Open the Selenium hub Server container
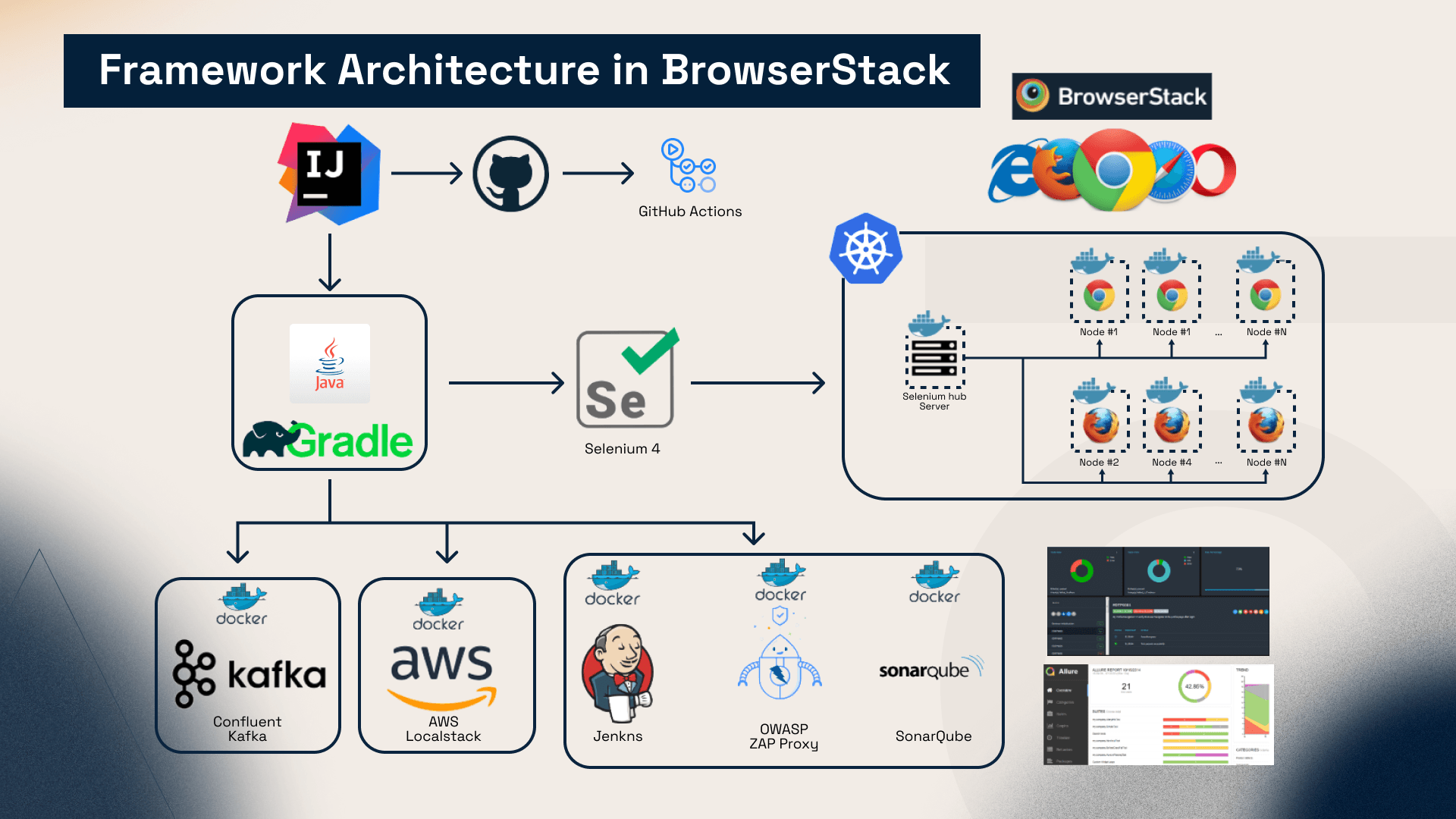Viewport: 1456px width, 819px height. (x=934, y=353)
